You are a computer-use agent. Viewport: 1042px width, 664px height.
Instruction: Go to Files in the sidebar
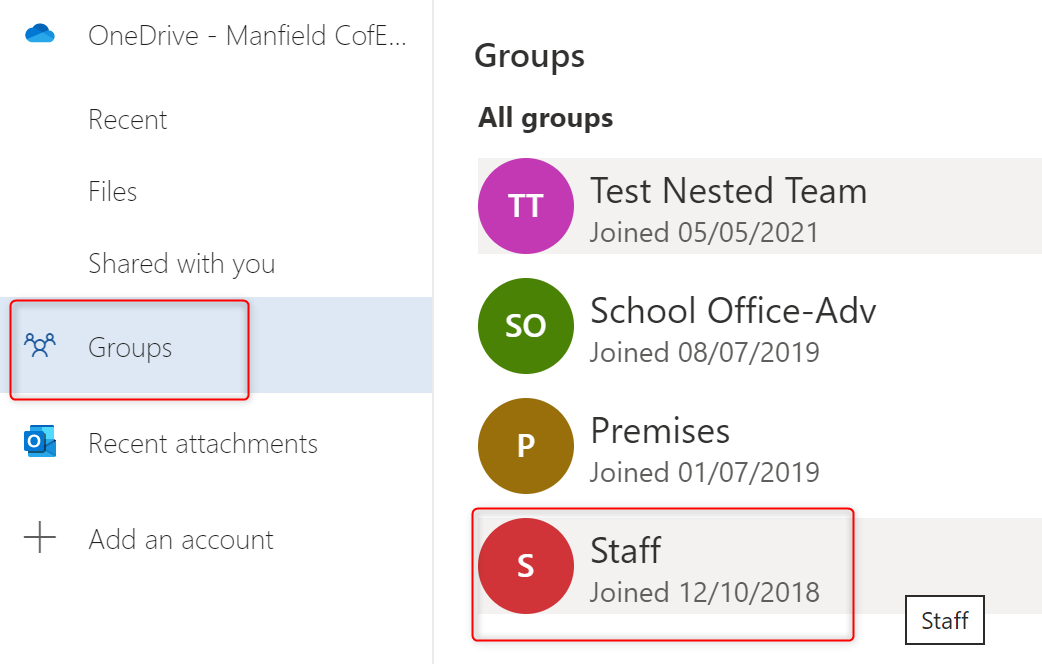[x=113, y=192]
